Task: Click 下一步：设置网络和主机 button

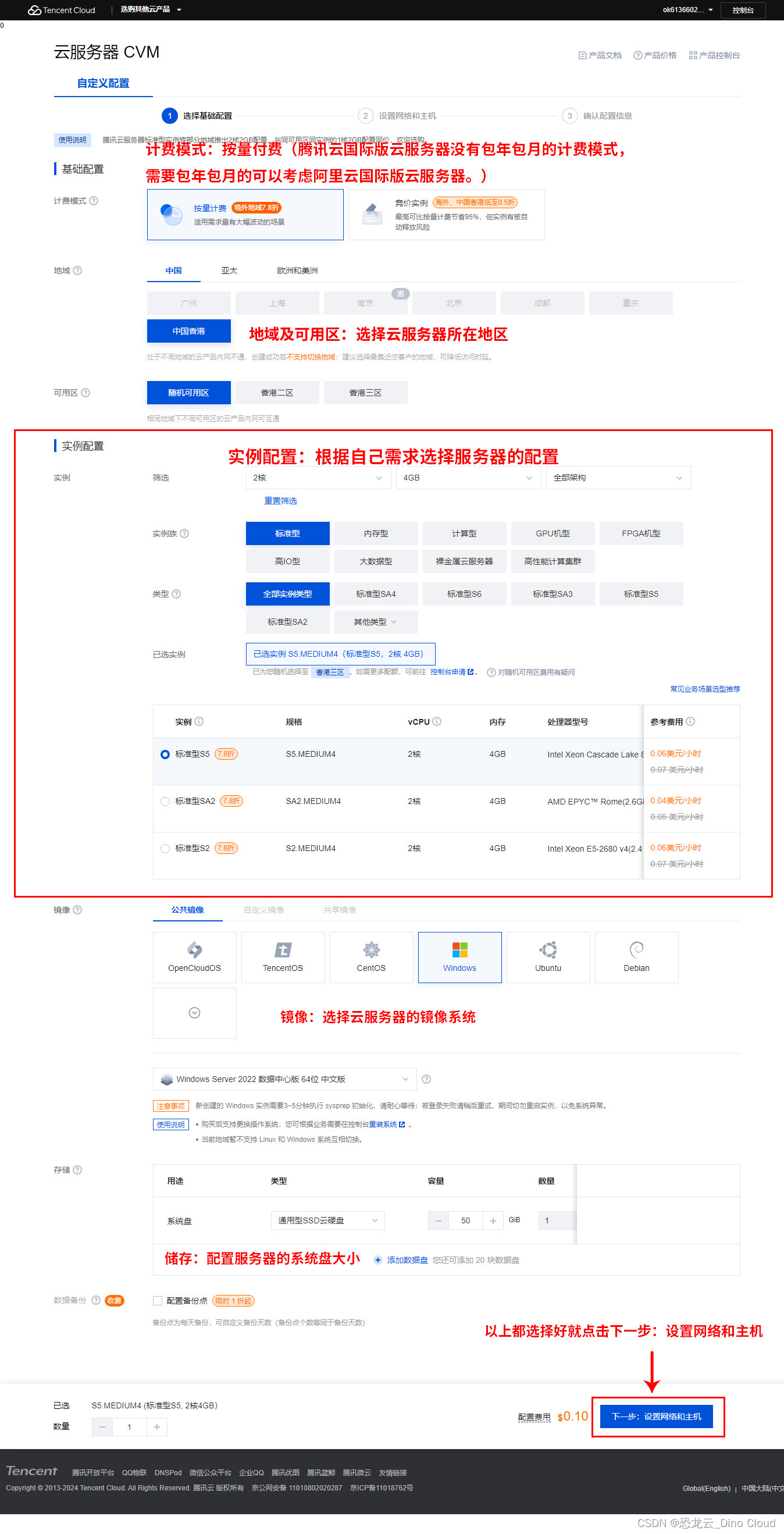Action: 657,1416
